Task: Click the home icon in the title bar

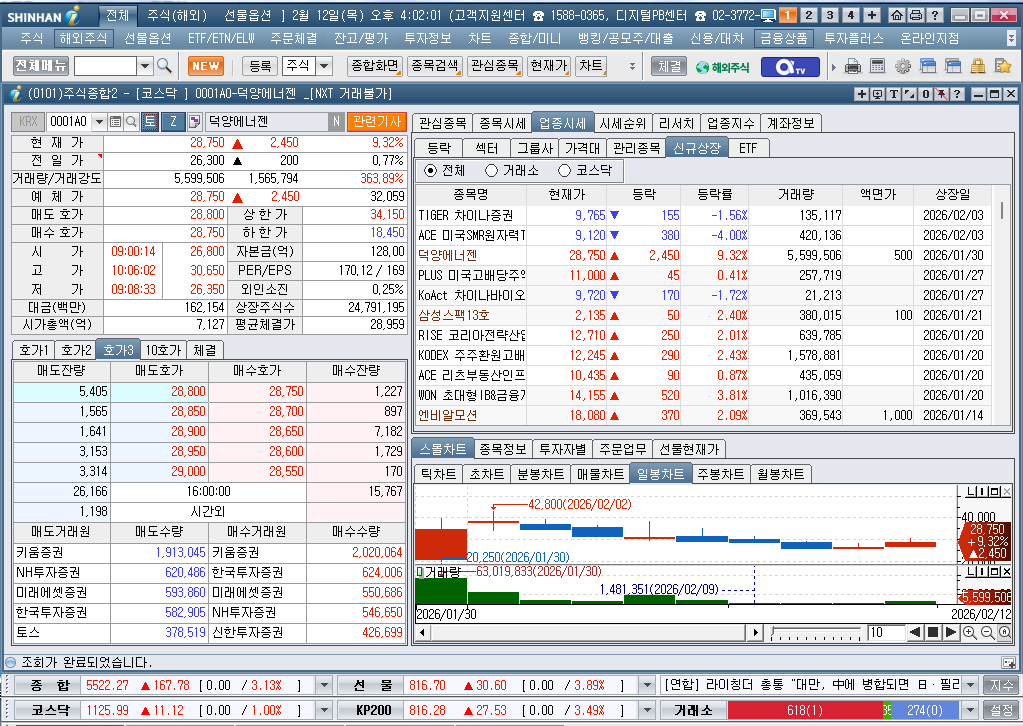Action: point(898,15)
